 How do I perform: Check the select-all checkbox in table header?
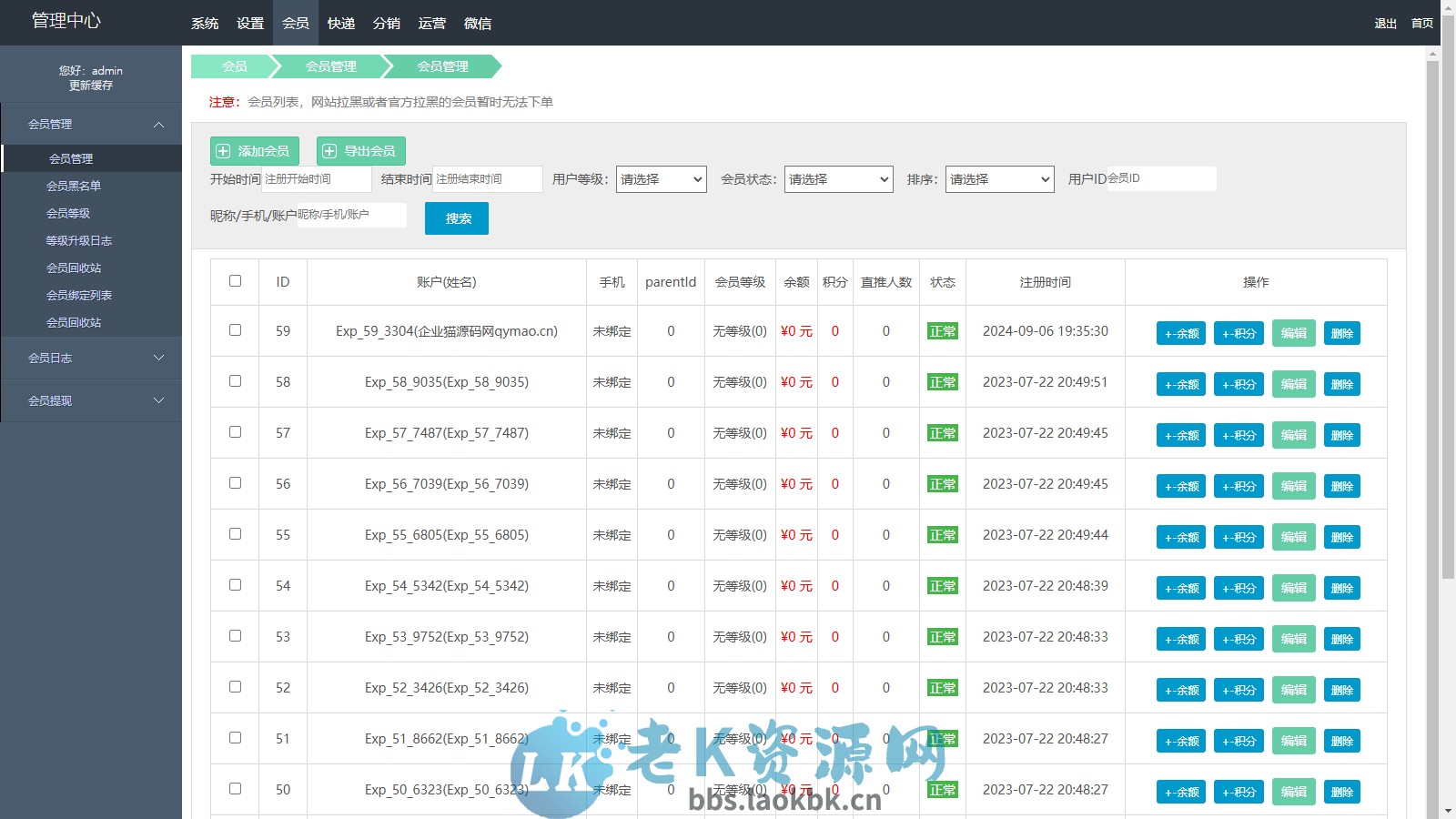[235, 282]
